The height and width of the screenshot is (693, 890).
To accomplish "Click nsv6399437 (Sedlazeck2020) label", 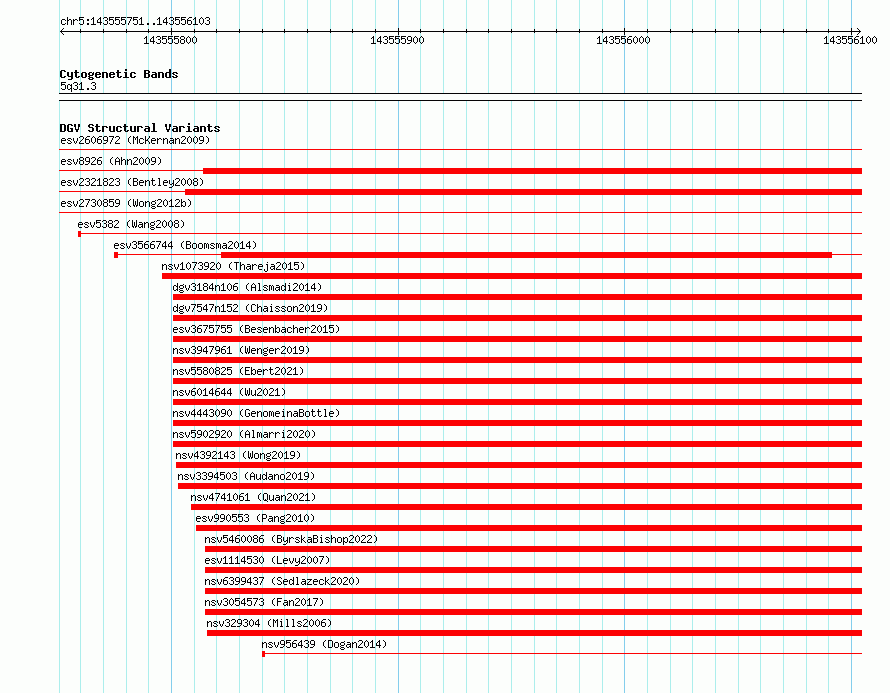I will [282, 581].
